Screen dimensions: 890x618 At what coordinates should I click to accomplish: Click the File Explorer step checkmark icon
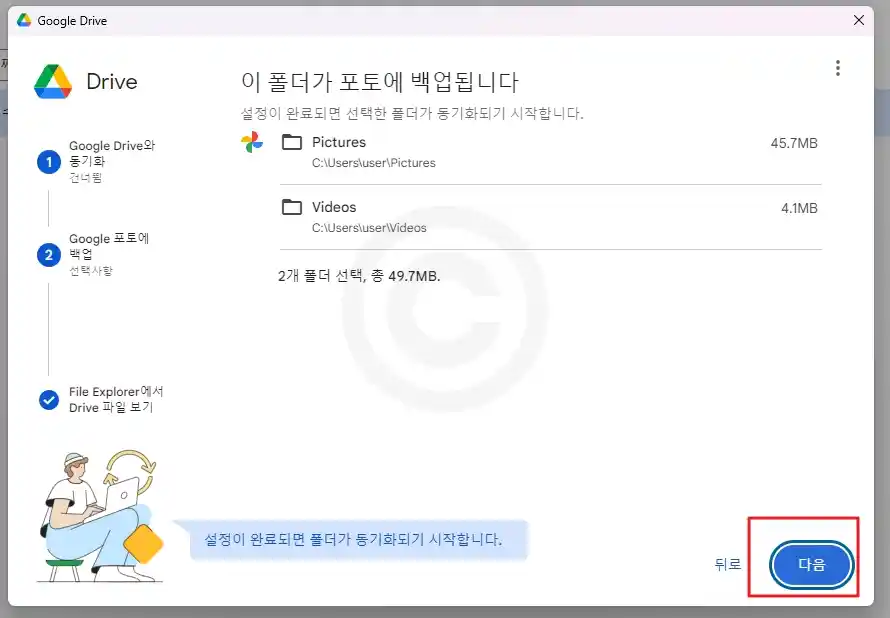(x=49, y=400)
